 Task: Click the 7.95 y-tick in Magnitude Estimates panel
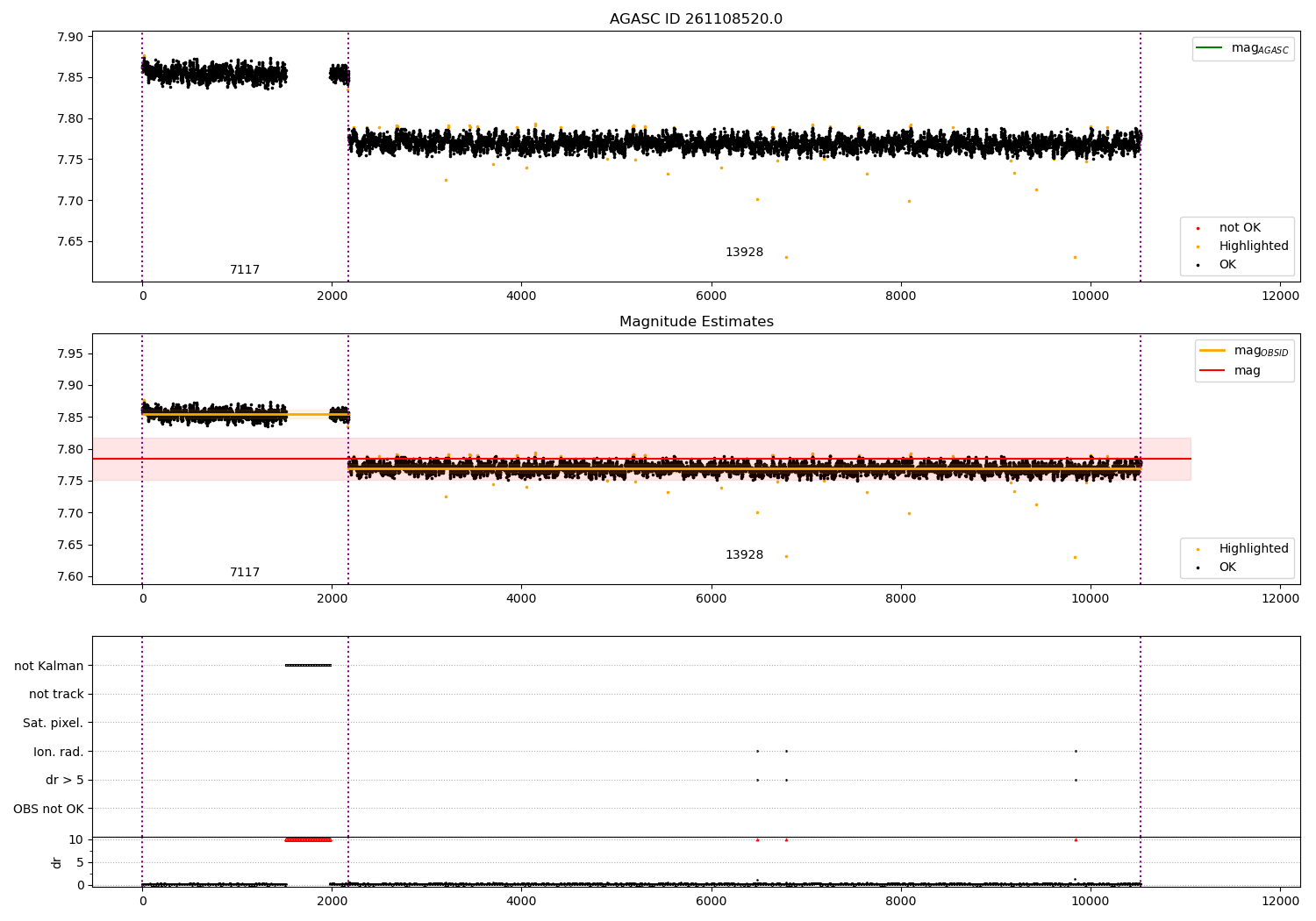pos(70,354)
